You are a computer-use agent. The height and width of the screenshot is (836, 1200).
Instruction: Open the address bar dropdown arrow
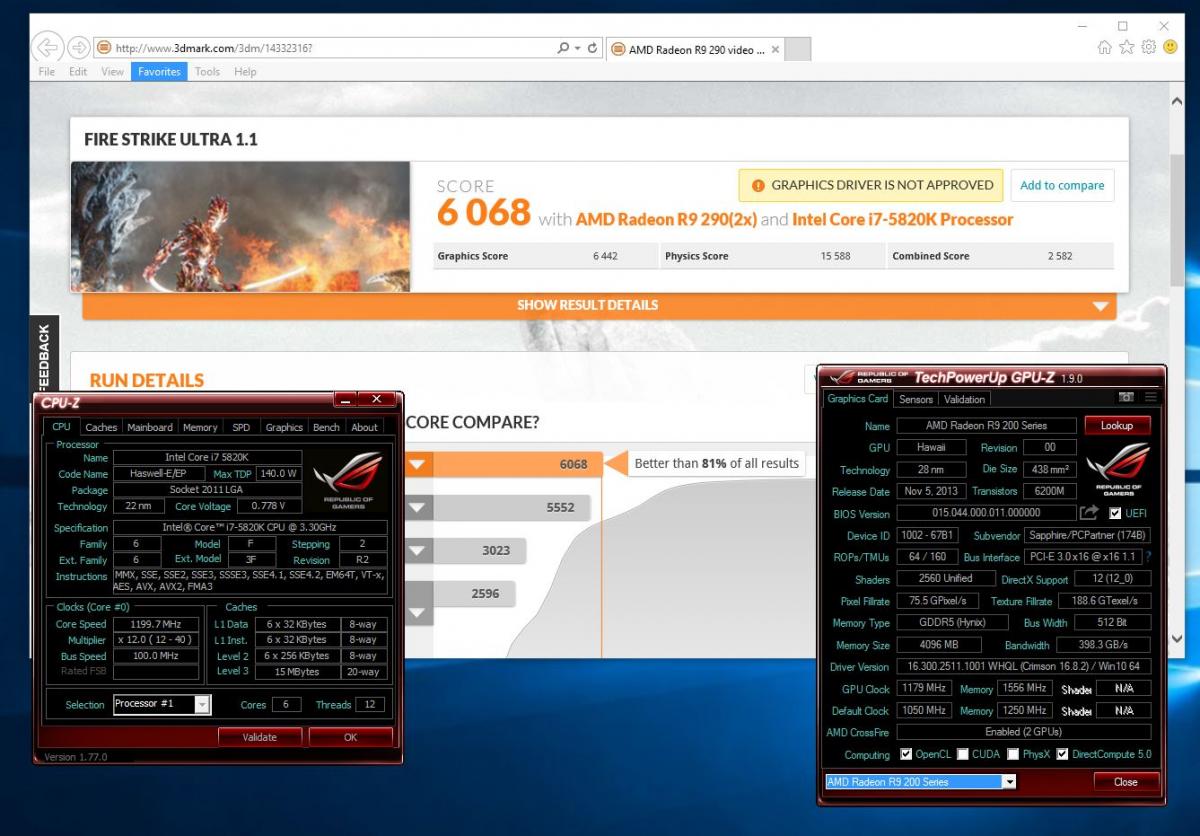tap(578, 48)
